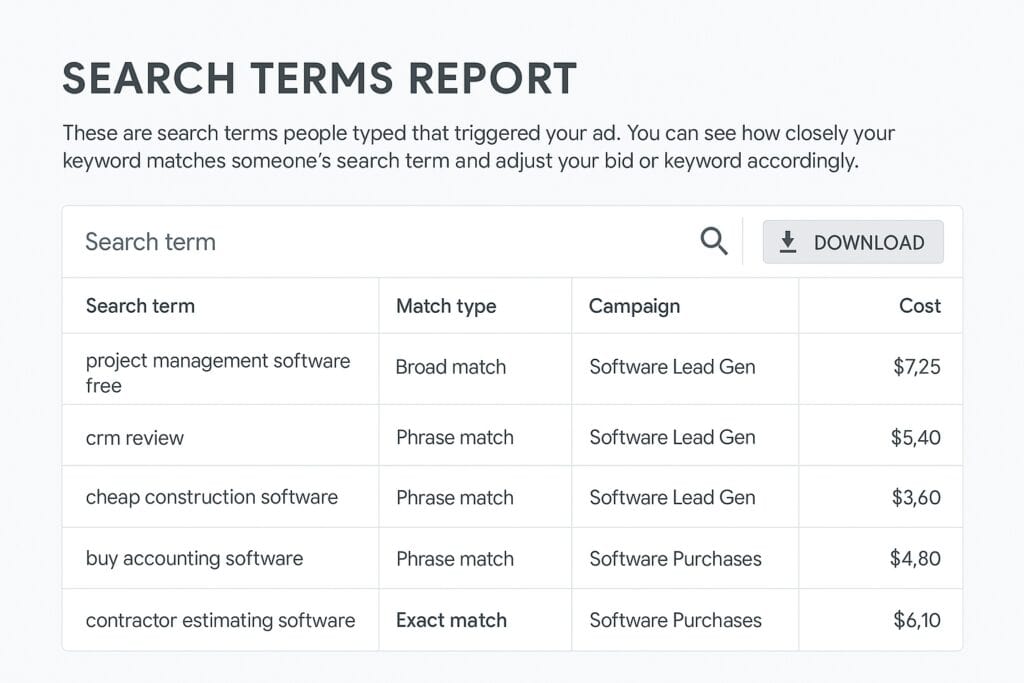Screen dimensions: 1024x683
Task: Click cheap construction software search term
Action: (x=212, y=497)
